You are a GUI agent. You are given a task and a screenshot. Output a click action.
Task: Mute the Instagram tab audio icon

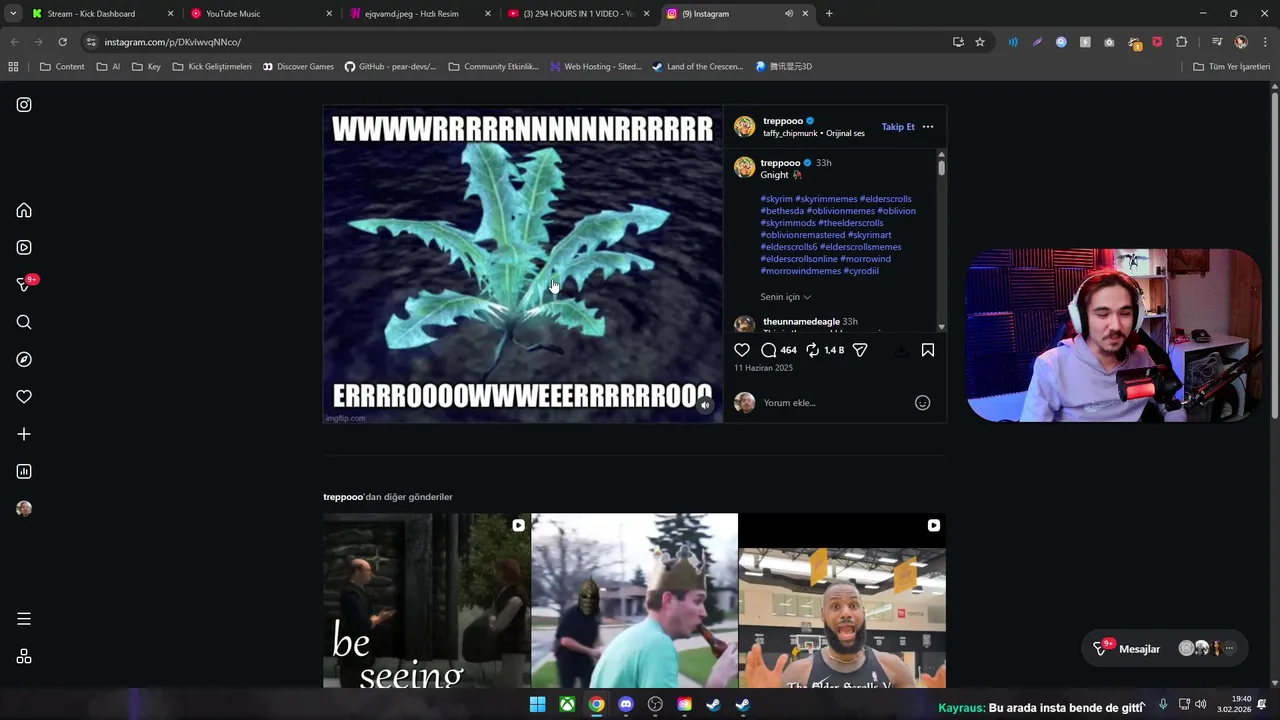pos(789,14)
